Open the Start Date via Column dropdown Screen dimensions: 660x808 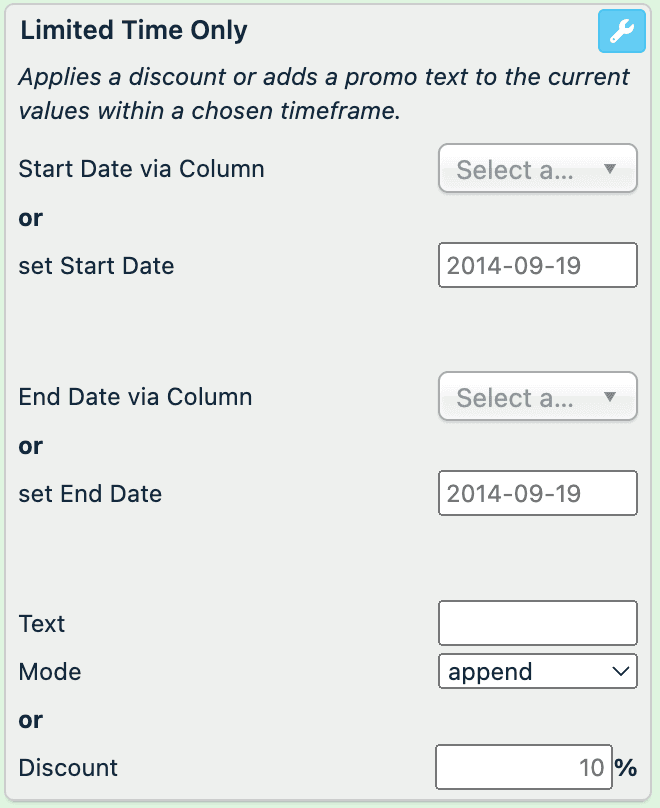[537, 169]
